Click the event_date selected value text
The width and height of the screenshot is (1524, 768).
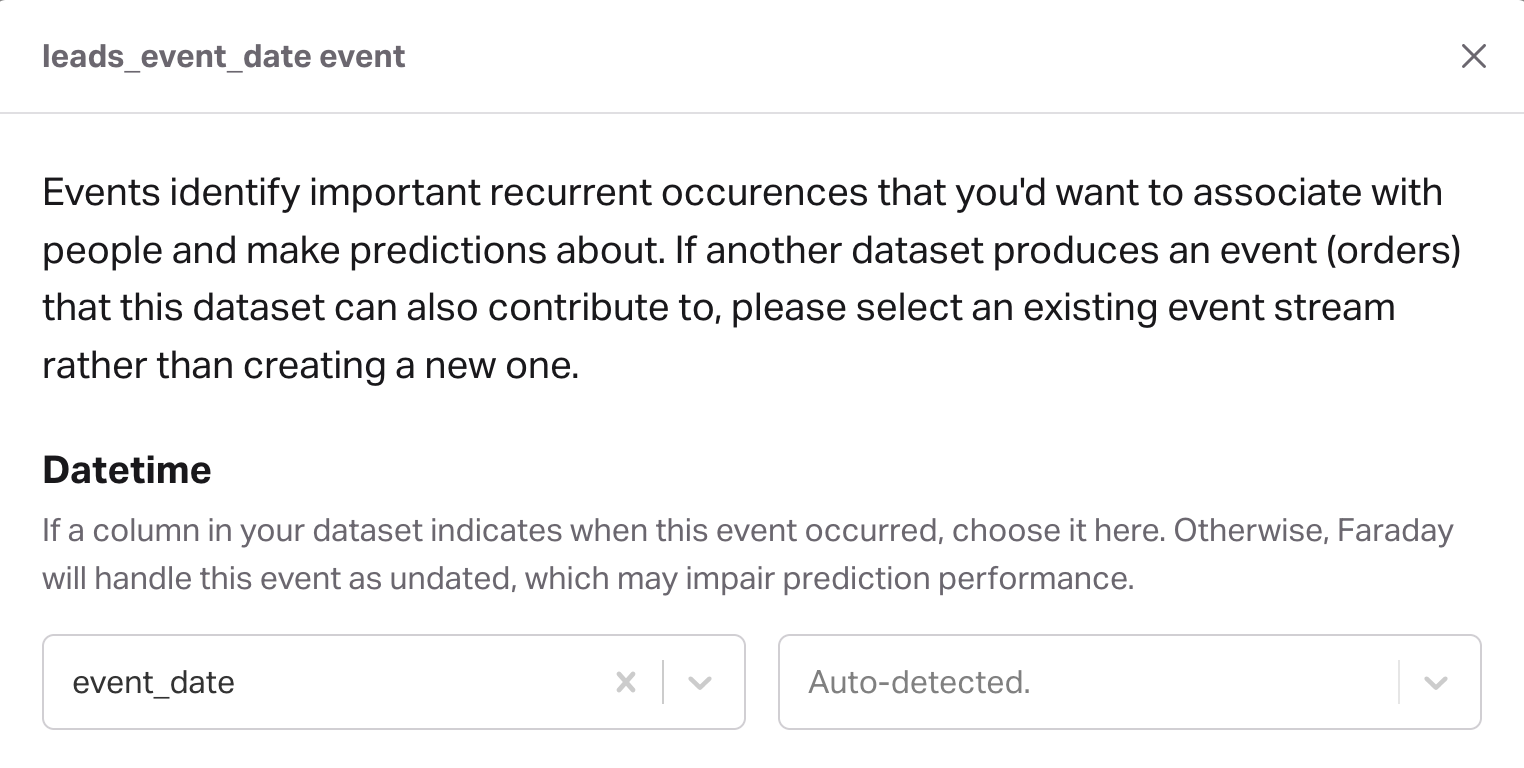tap(153, 682)
